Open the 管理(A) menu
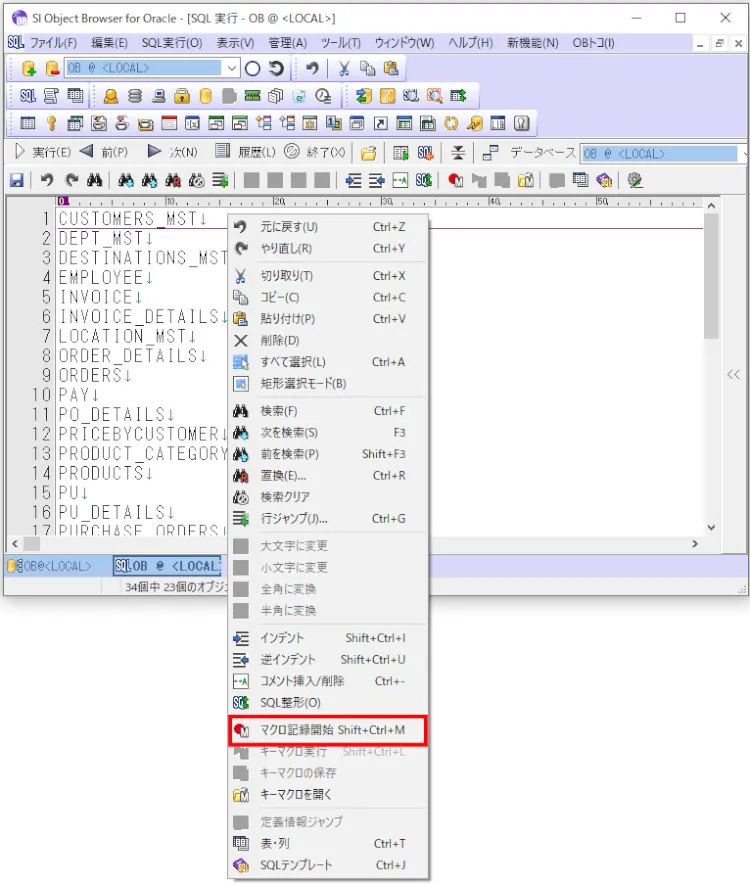 click(x=287, y=43)
